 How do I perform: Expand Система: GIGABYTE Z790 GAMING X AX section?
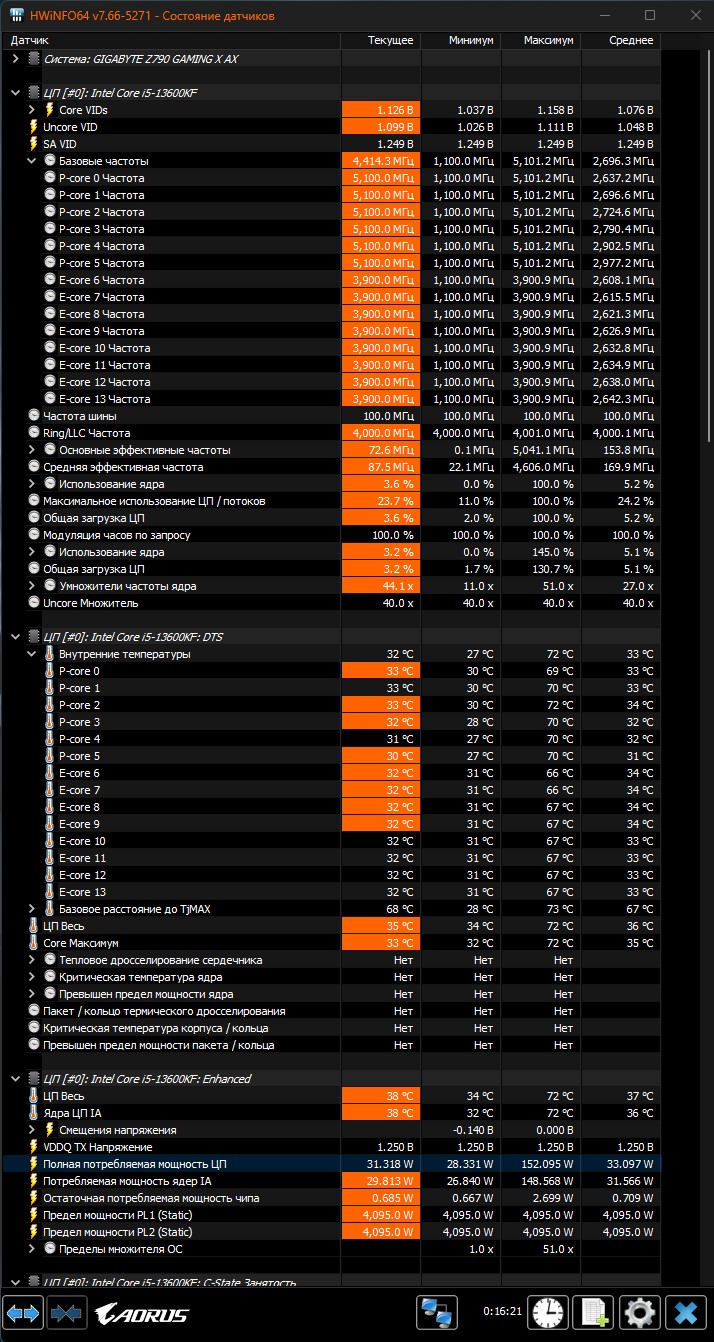coord(15,59)
